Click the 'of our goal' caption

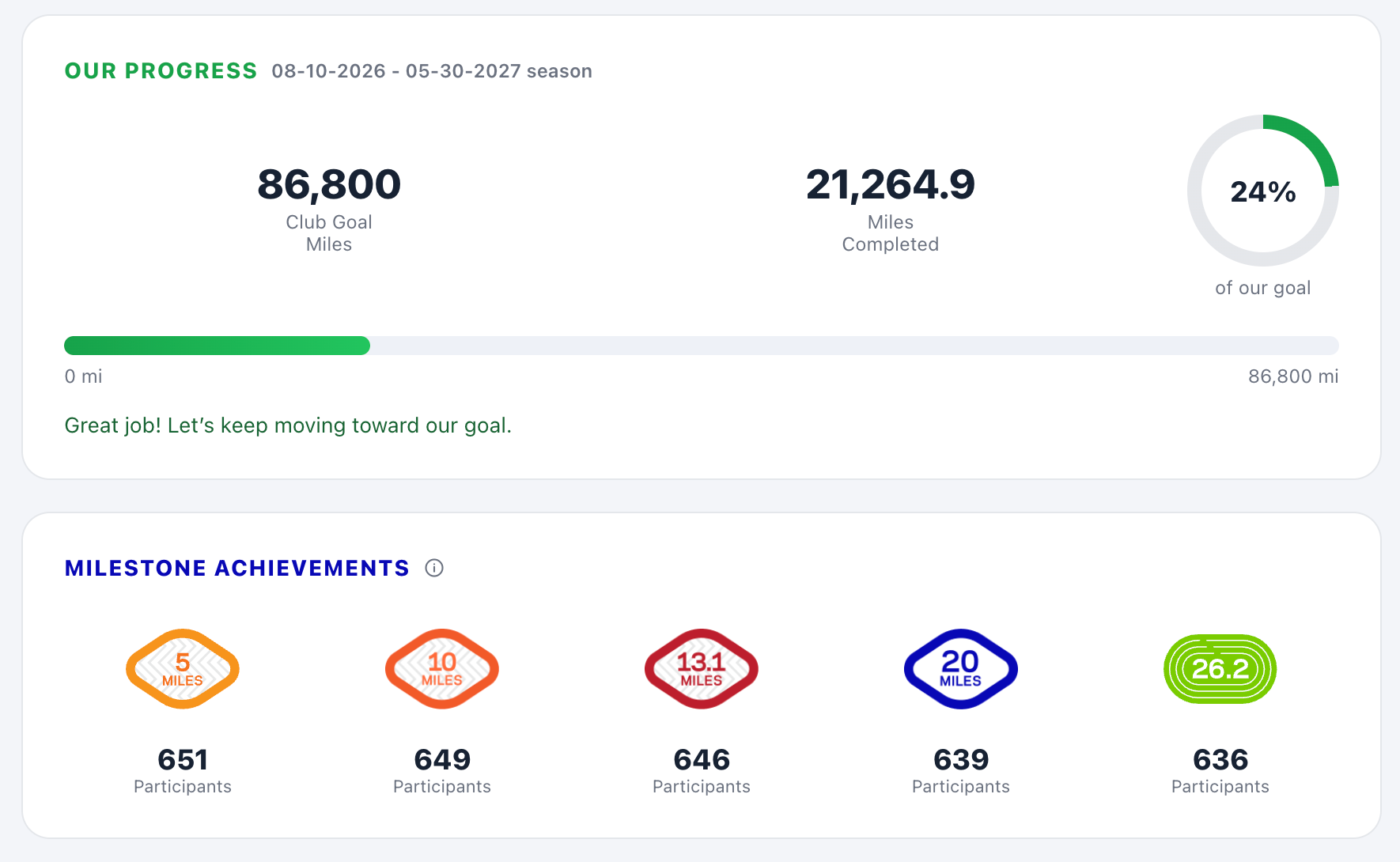1263,288
